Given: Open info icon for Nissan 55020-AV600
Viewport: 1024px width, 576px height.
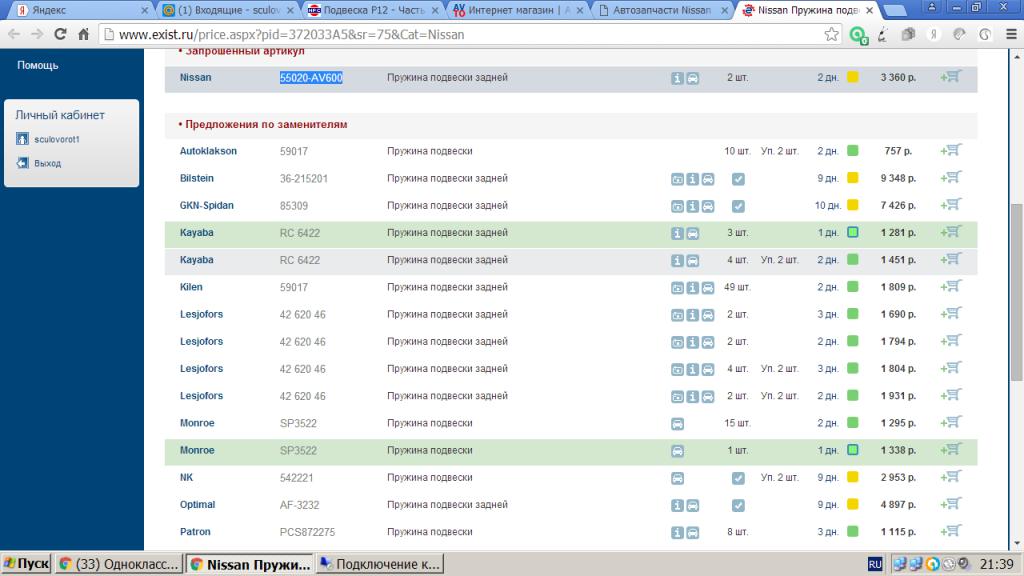Looking at the screenshot, I should click(677, 78).
